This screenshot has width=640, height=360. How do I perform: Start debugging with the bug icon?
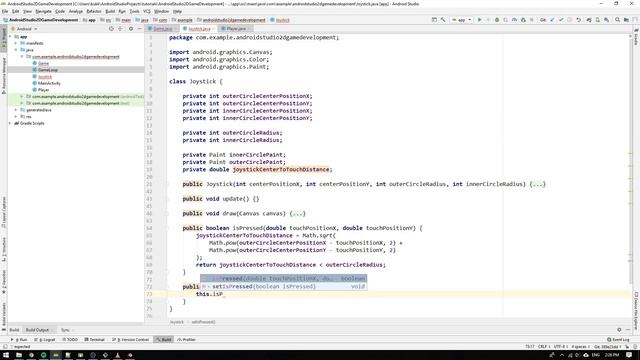point(497,20)
